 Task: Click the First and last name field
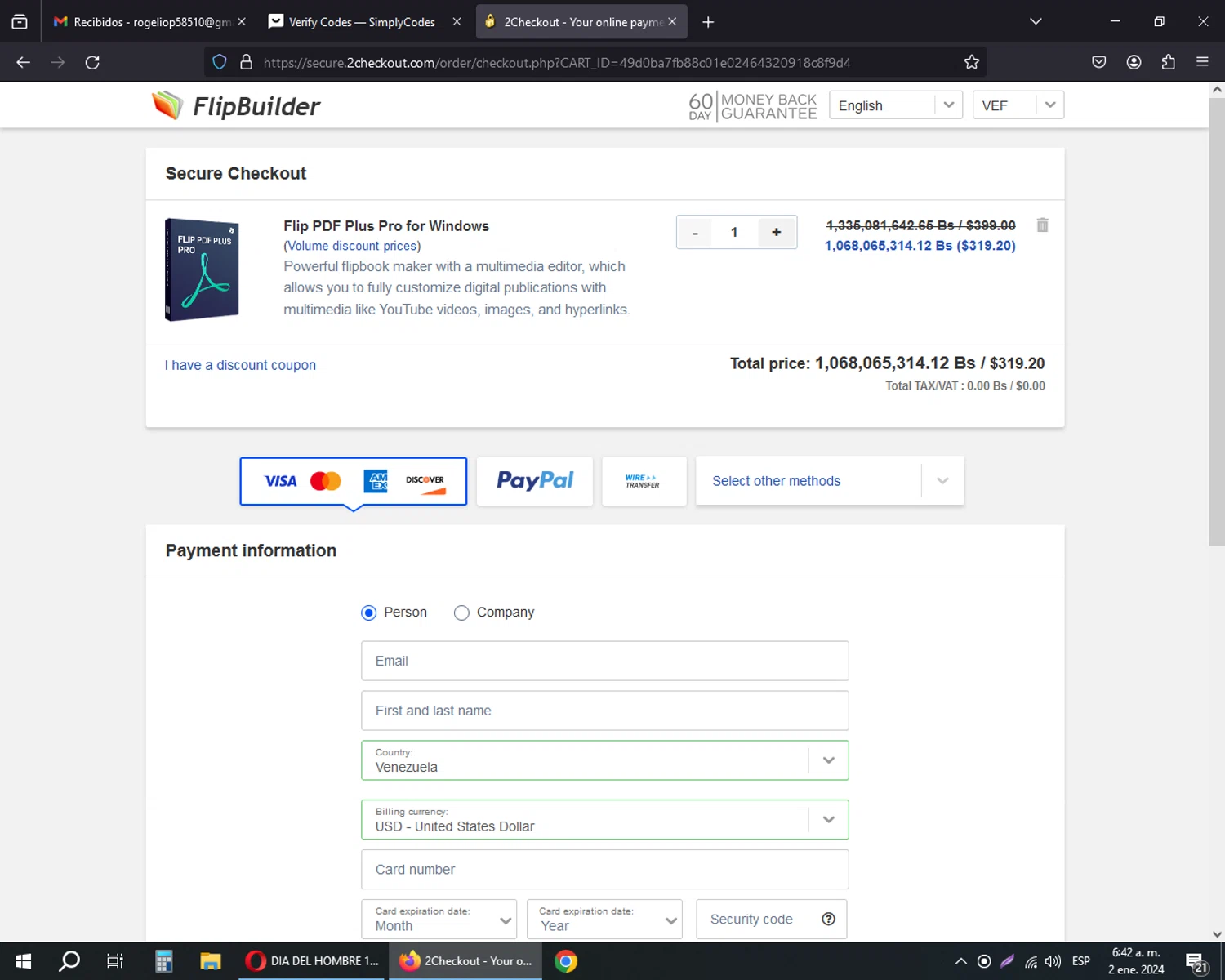(x=605, y=710)
